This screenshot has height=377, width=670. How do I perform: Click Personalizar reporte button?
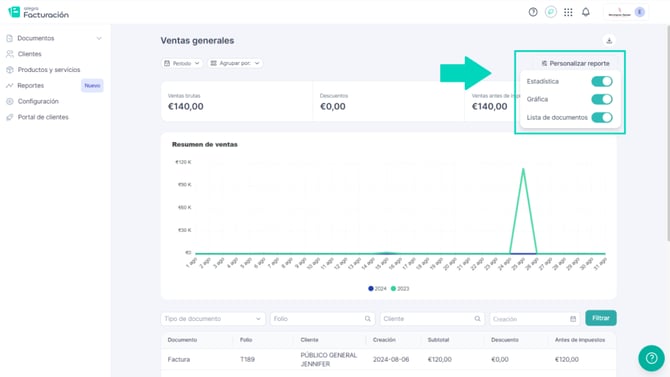coord(575,63)
